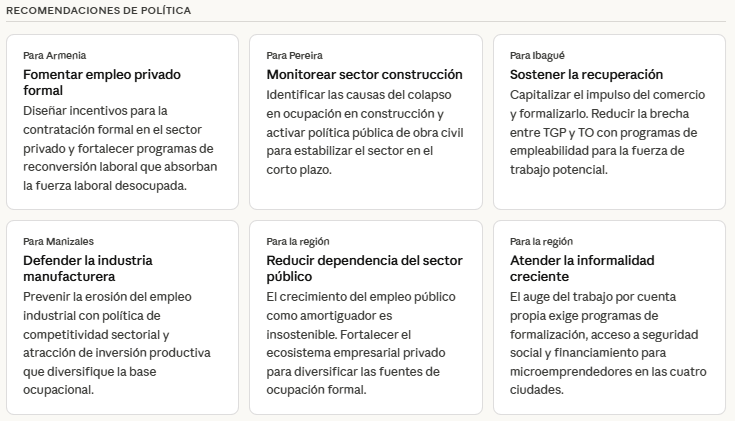Select the description about trabajo por cuenta propia
This screenshot has height=421, width=736.
607,343
